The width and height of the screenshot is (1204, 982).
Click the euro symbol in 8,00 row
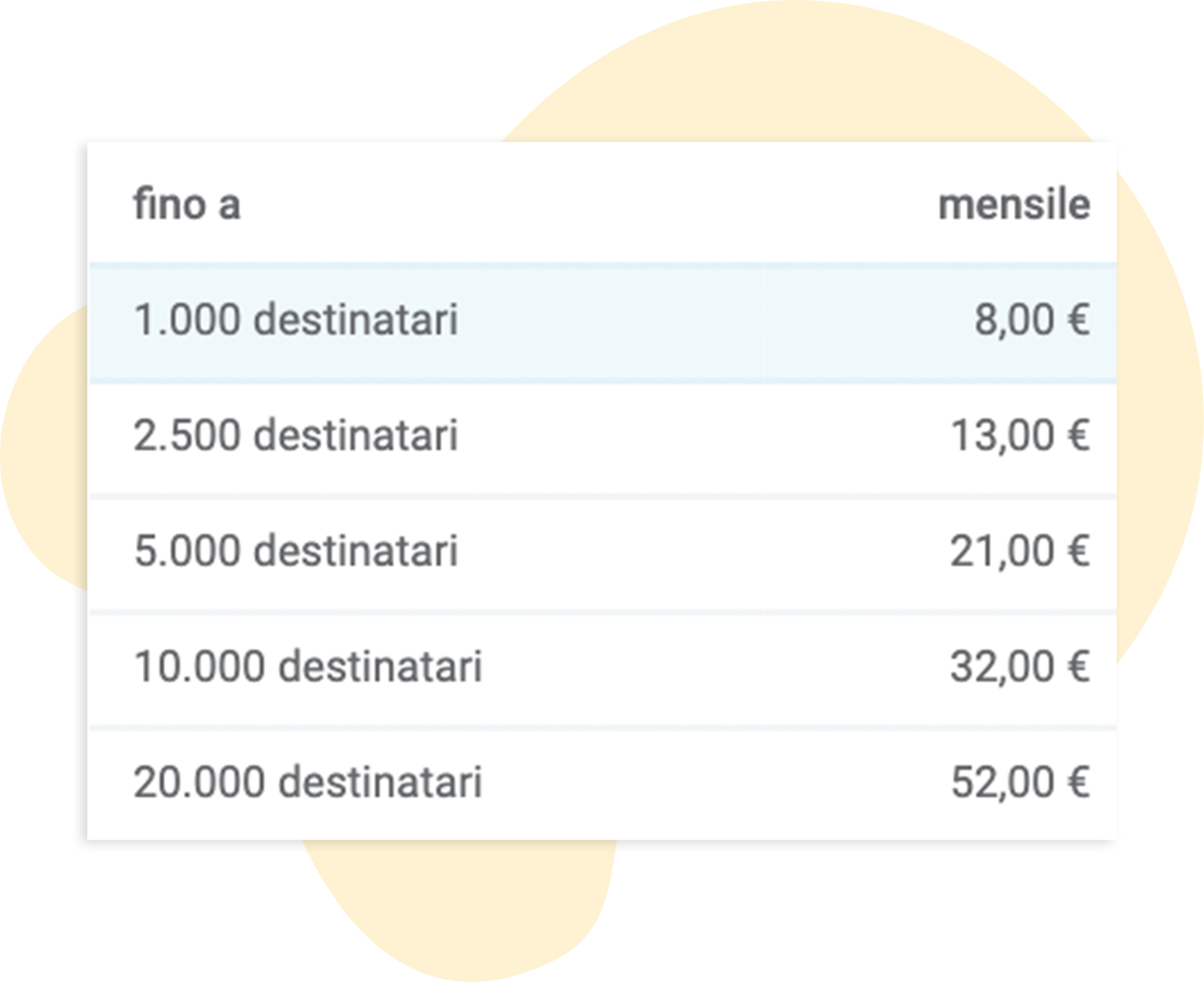coord(1078,319)
